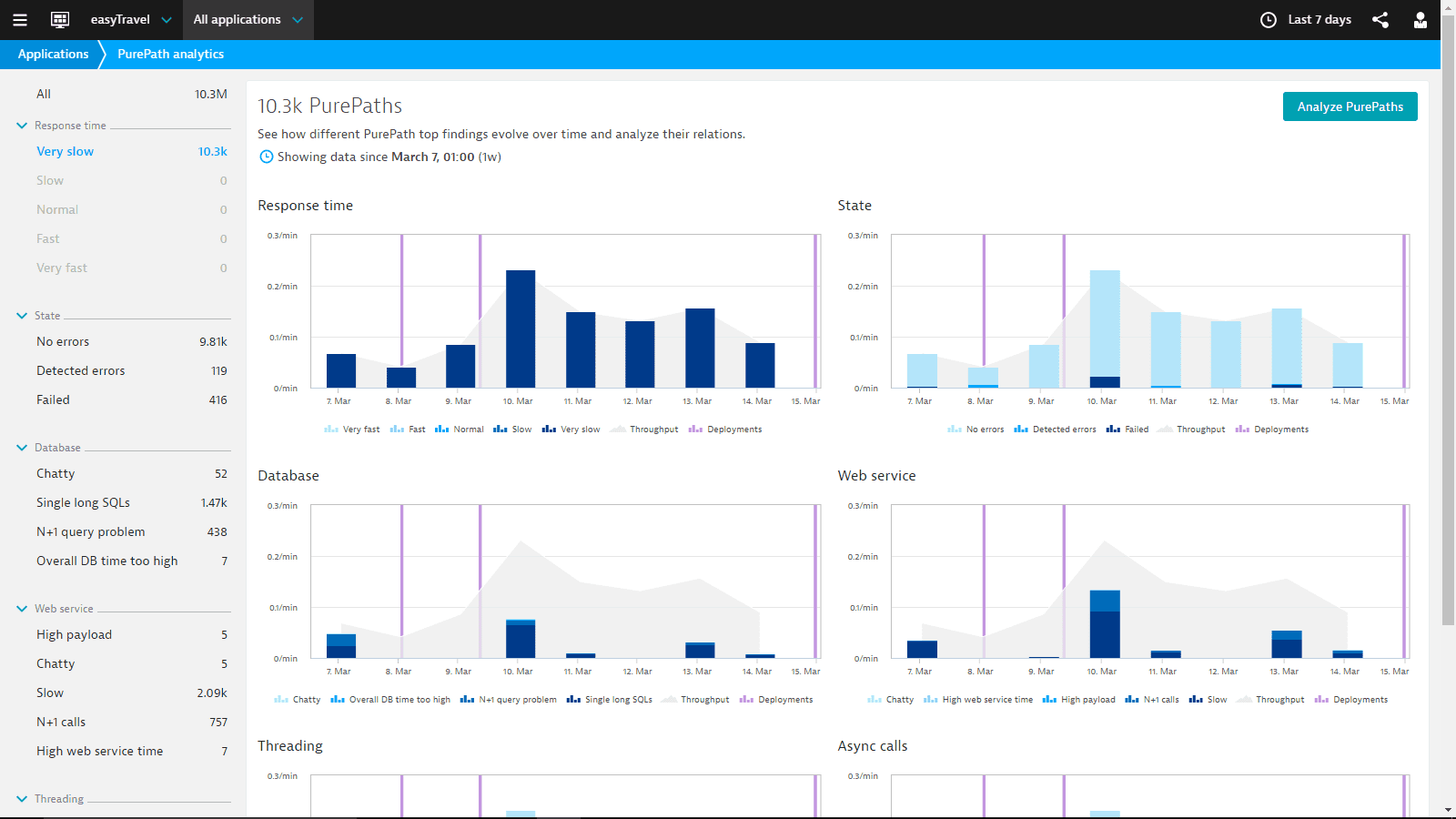Click the 10. Mar bar in Database chart
This screenshot has width=1456, height=819.
(x=521, y=639)
